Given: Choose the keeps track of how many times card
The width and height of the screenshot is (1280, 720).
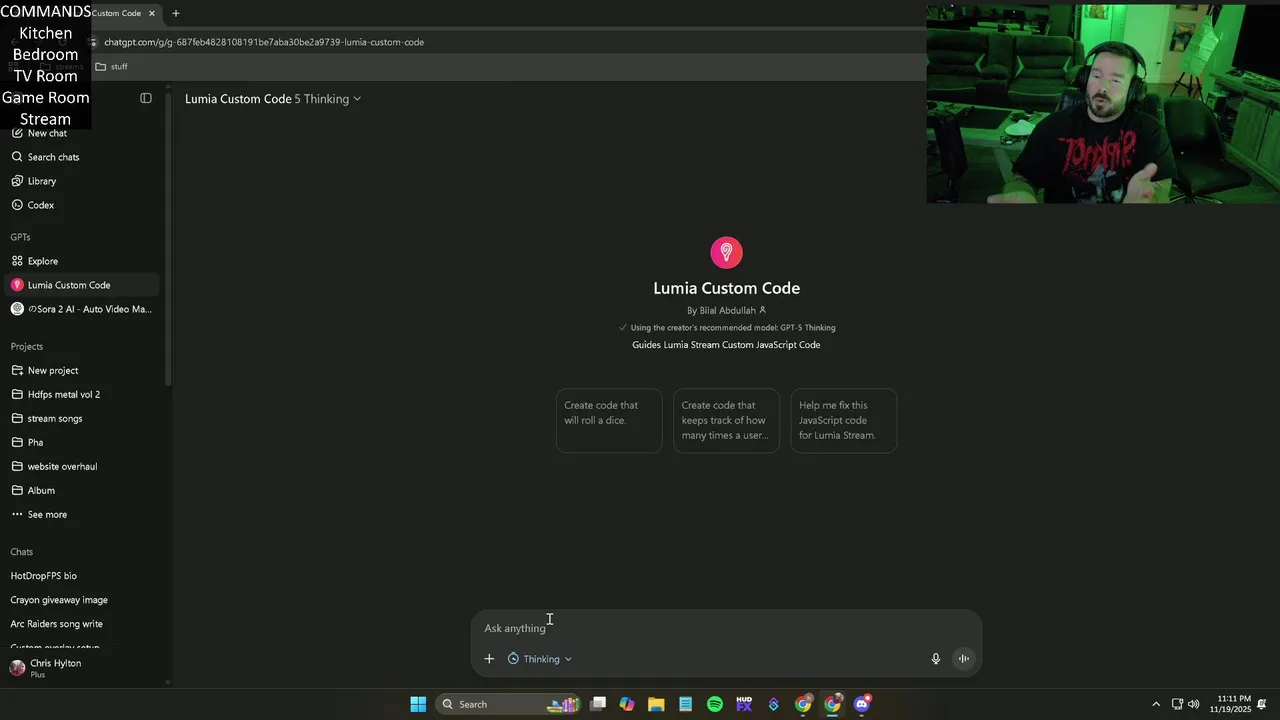Looking at the screenshot, I should [726, 420].
